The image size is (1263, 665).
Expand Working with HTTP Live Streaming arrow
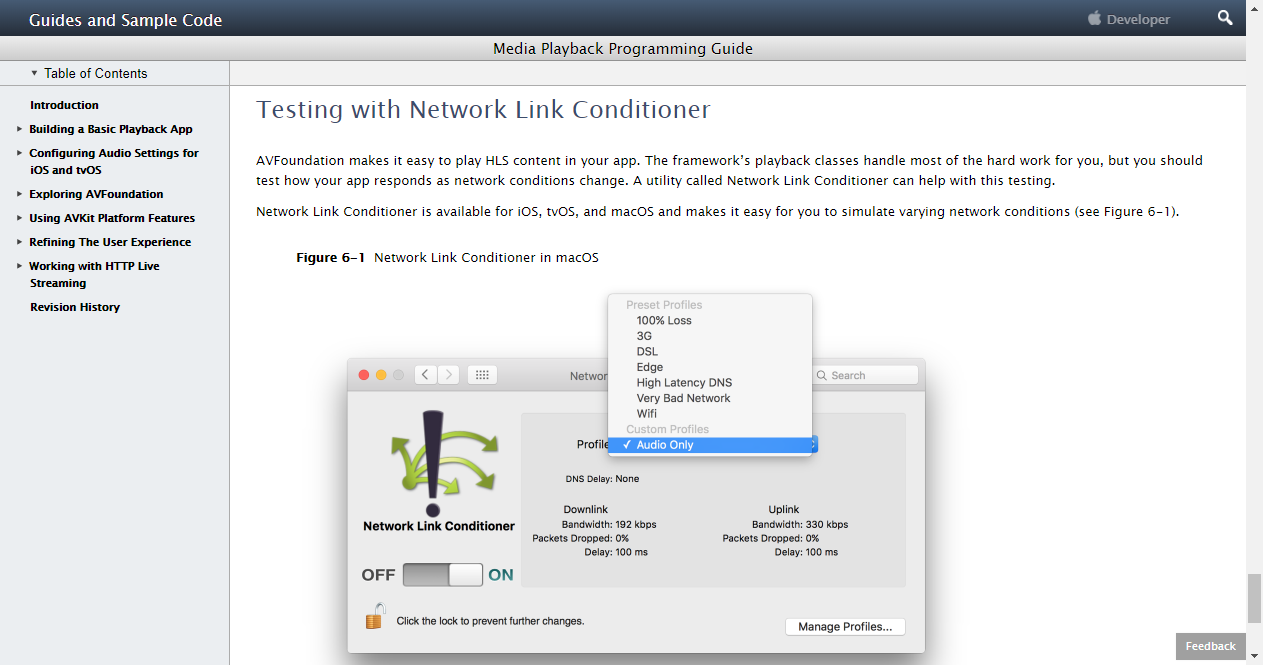[x=20, y=266]
